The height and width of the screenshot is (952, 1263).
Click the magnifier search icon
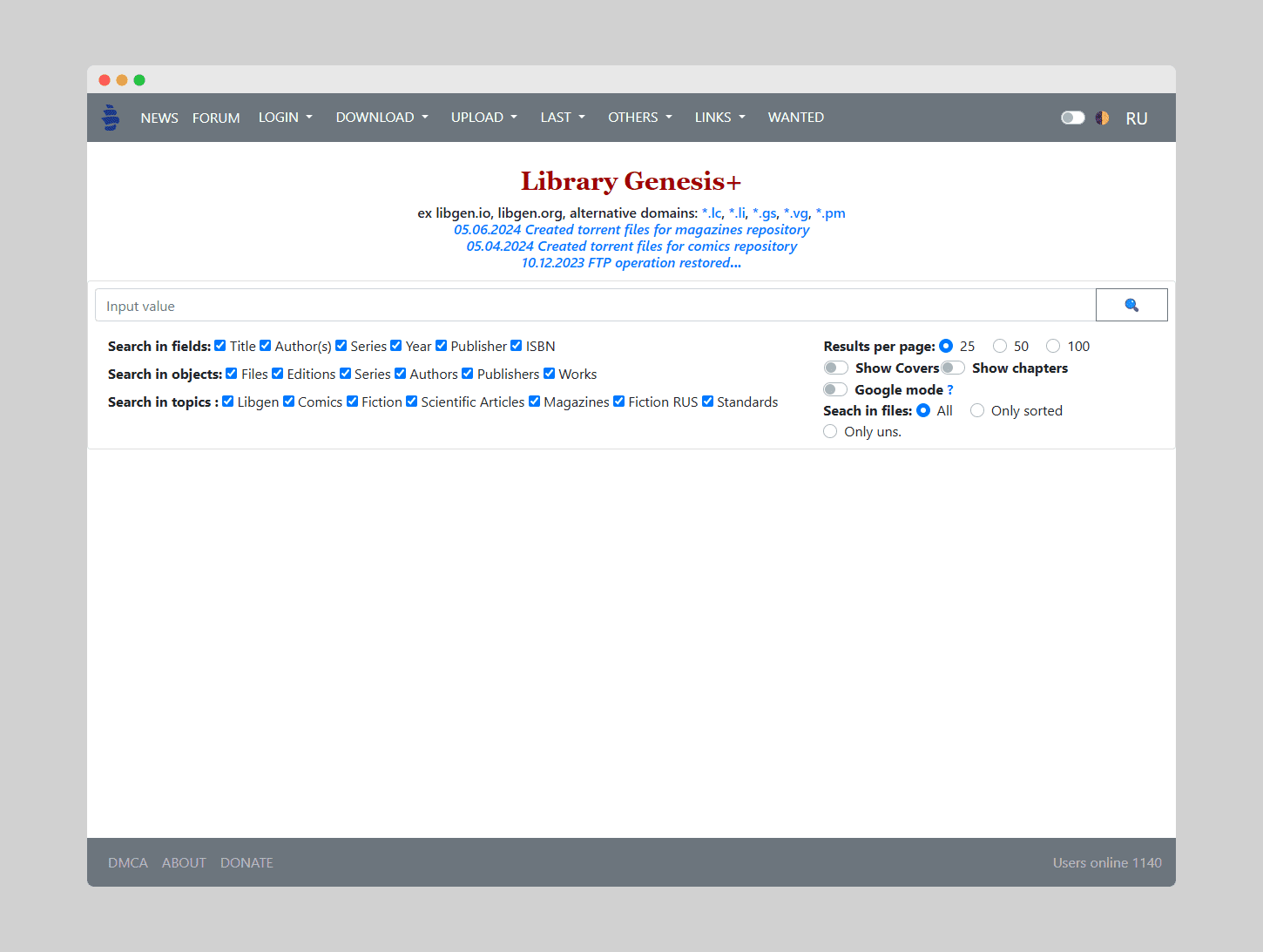coord(1131,305)
